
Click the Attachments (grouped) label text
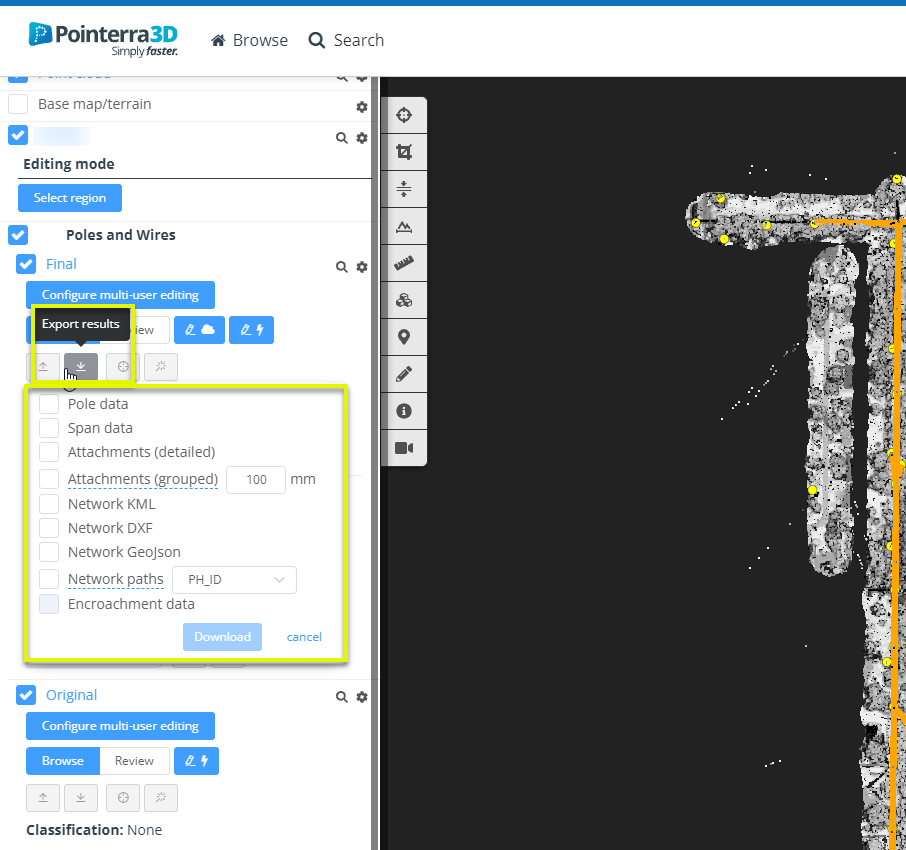143,480
